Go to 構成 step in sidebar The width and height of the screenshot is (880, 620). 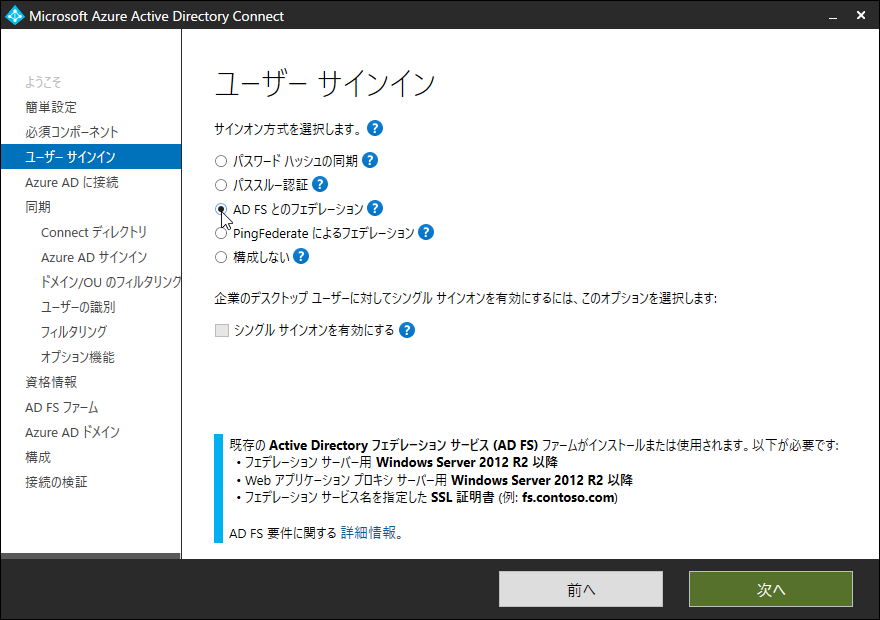pos(38,457)
